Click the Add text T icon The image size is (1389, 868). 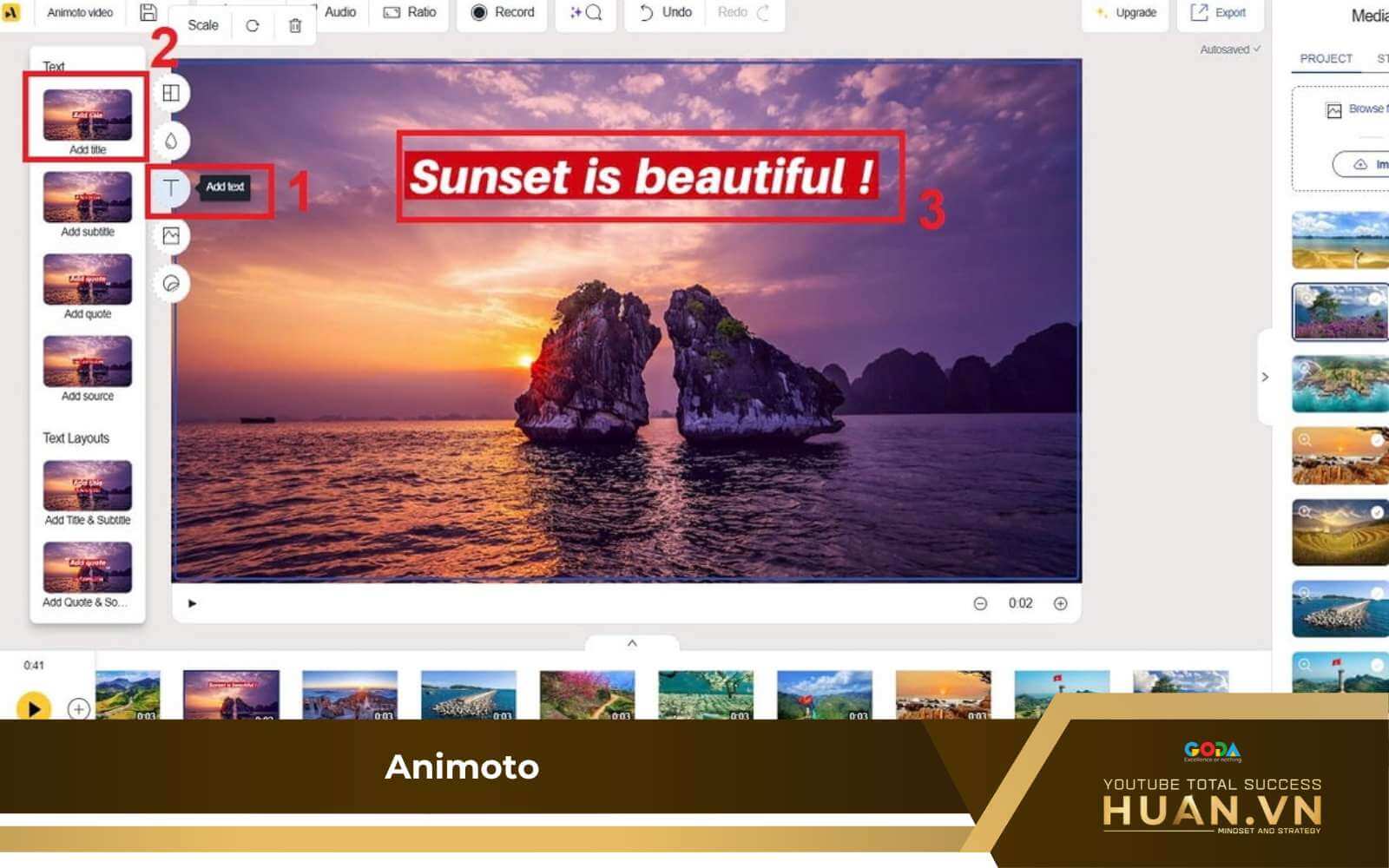click(x=171, y=188)
